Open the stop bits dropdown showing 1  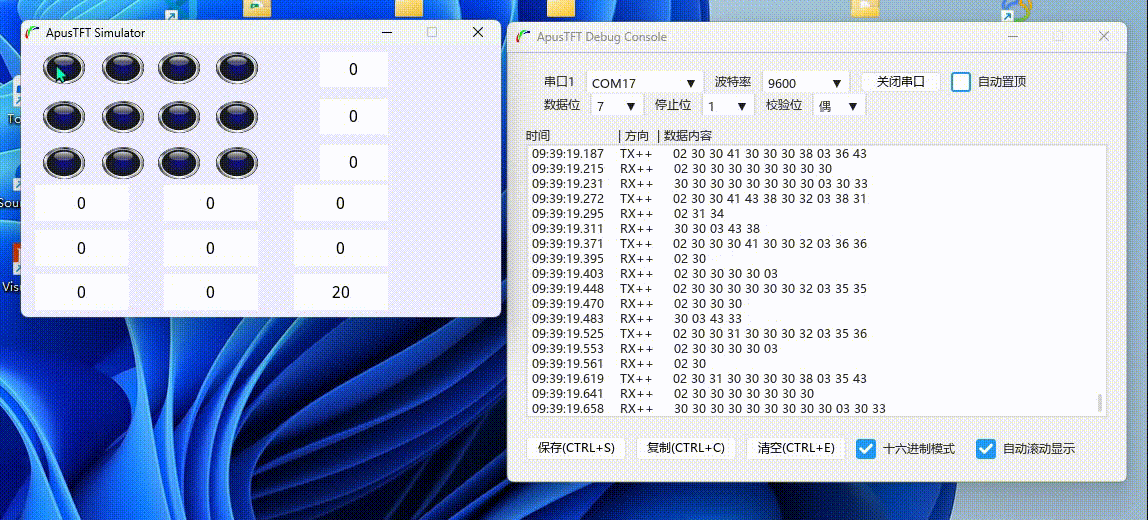[x=728, y=106]
